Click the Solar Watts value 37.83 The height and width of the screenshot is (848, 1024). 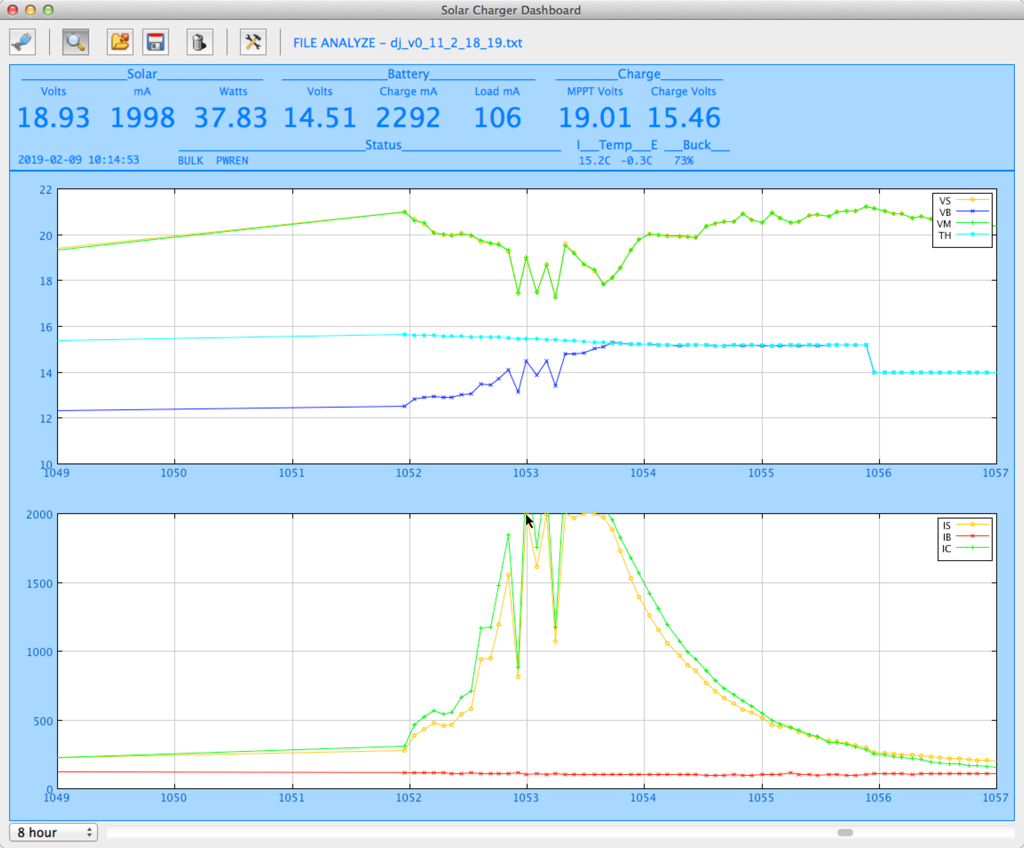tap(231, 118)
